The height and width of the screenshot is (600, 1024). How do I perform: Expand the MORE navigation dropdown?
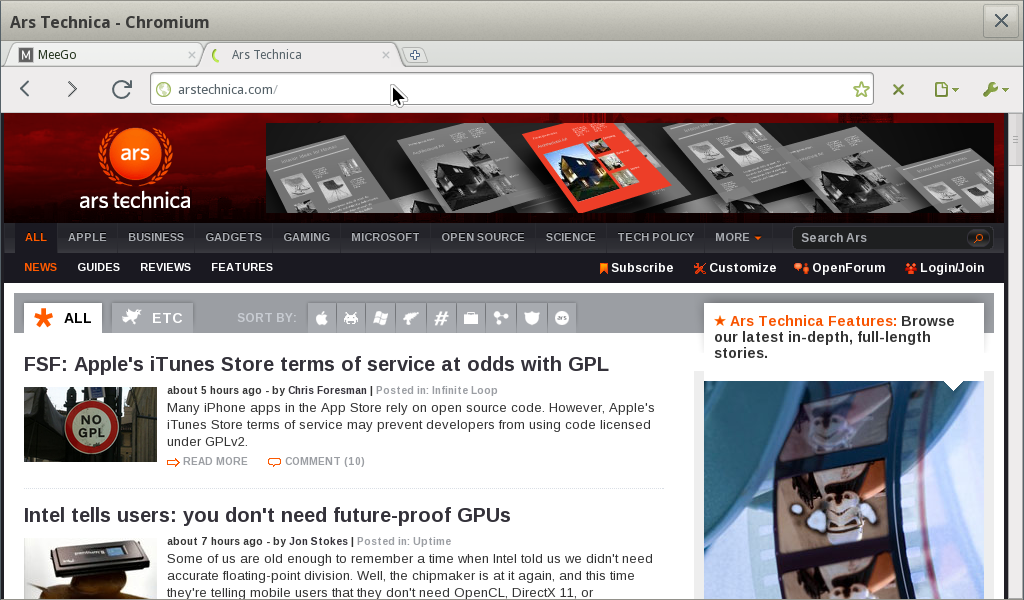pos(738,238)
